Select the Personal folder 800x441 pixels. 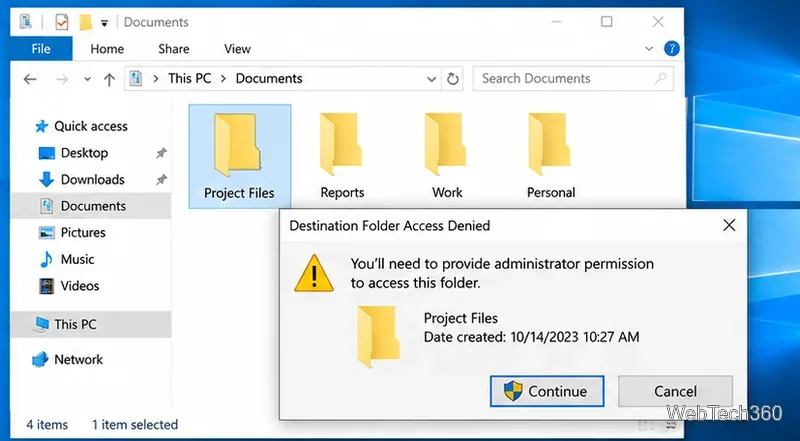551,156
